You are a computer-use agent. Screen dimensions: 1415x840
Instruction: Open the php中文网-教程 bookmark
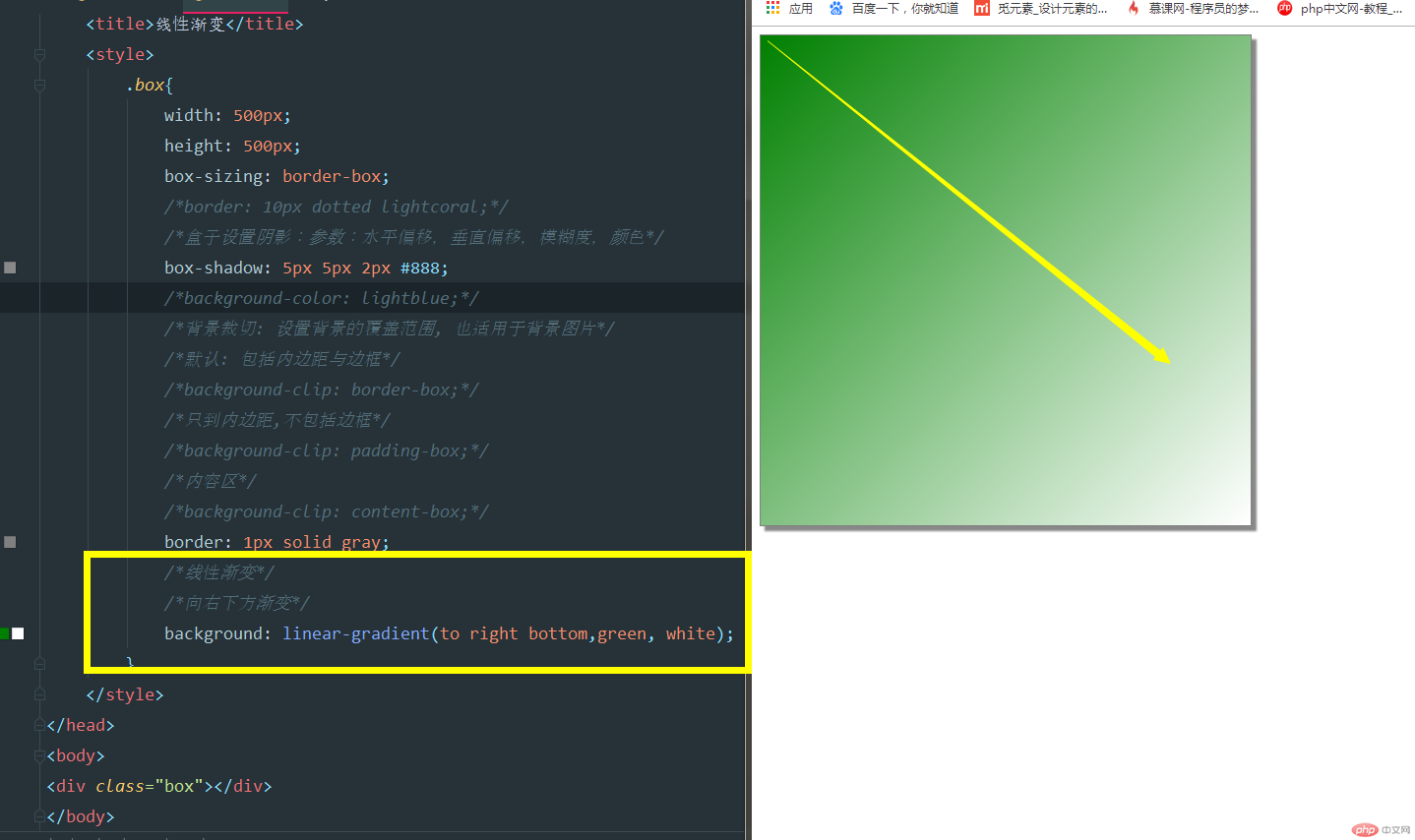[x=1351, y=8]
